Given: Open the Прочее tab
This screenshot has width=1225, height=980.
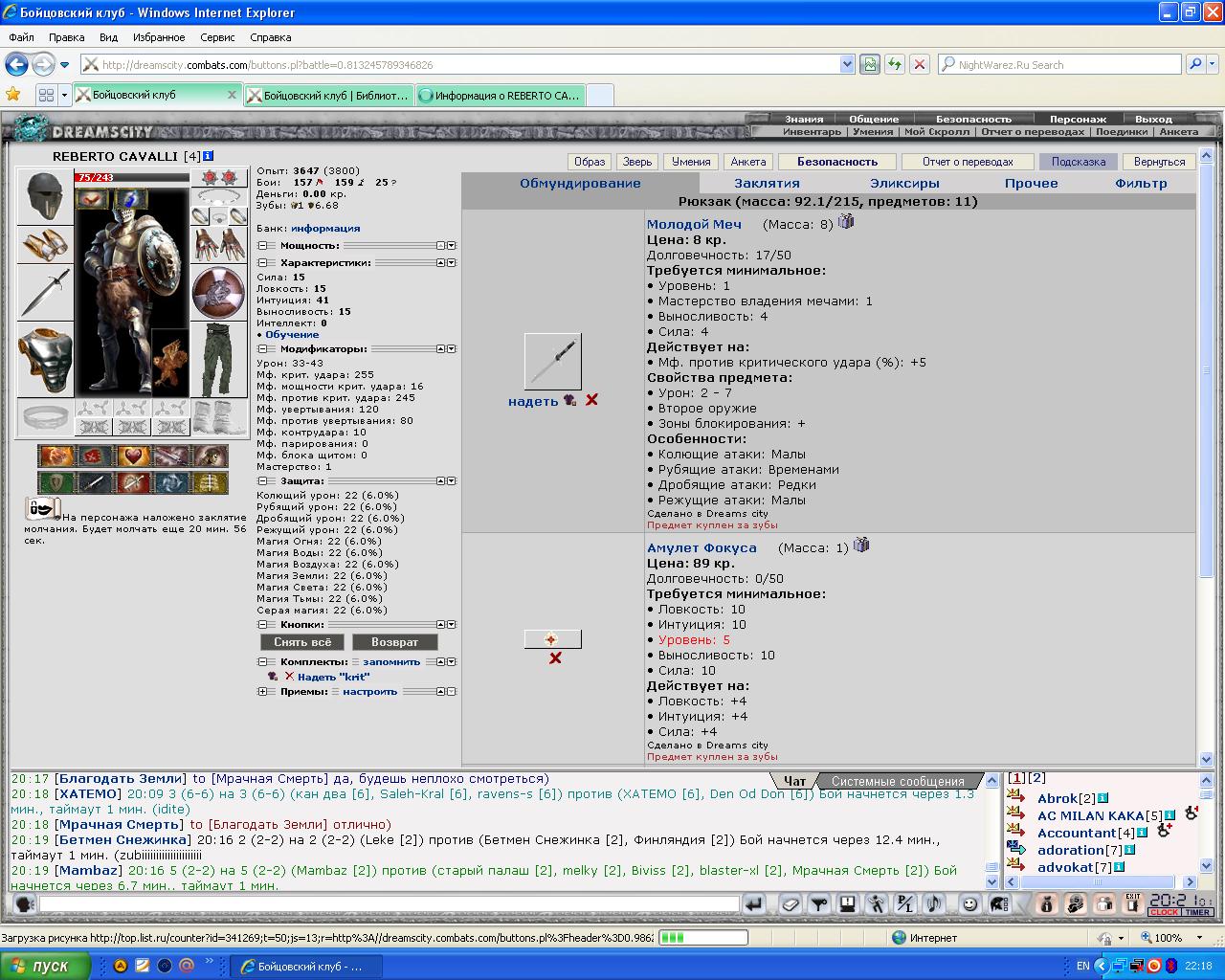Looking at the screenshot, I should 1031,183.
